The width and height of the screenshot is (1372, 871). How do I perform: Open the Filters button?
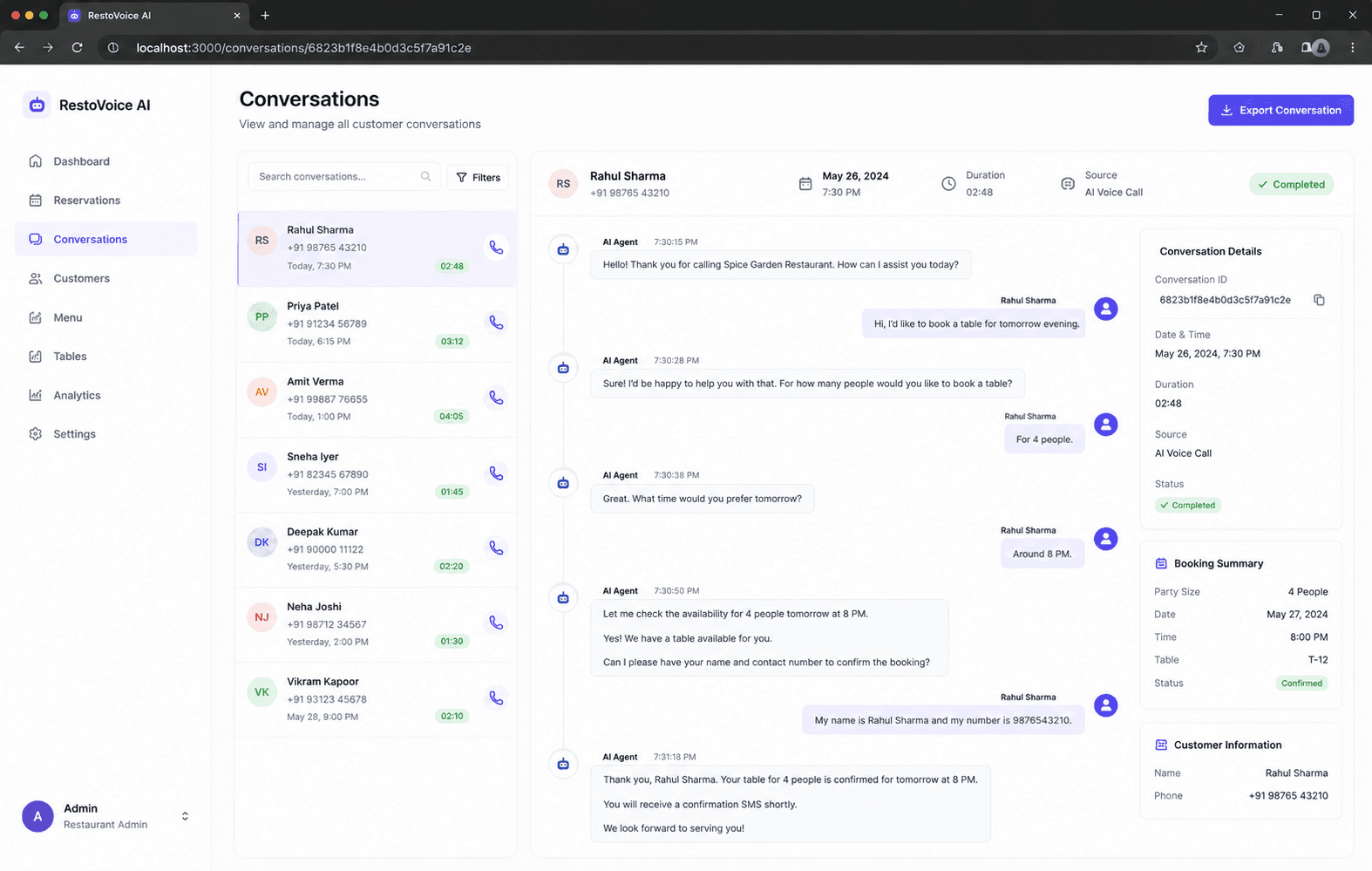coord(479,177)
